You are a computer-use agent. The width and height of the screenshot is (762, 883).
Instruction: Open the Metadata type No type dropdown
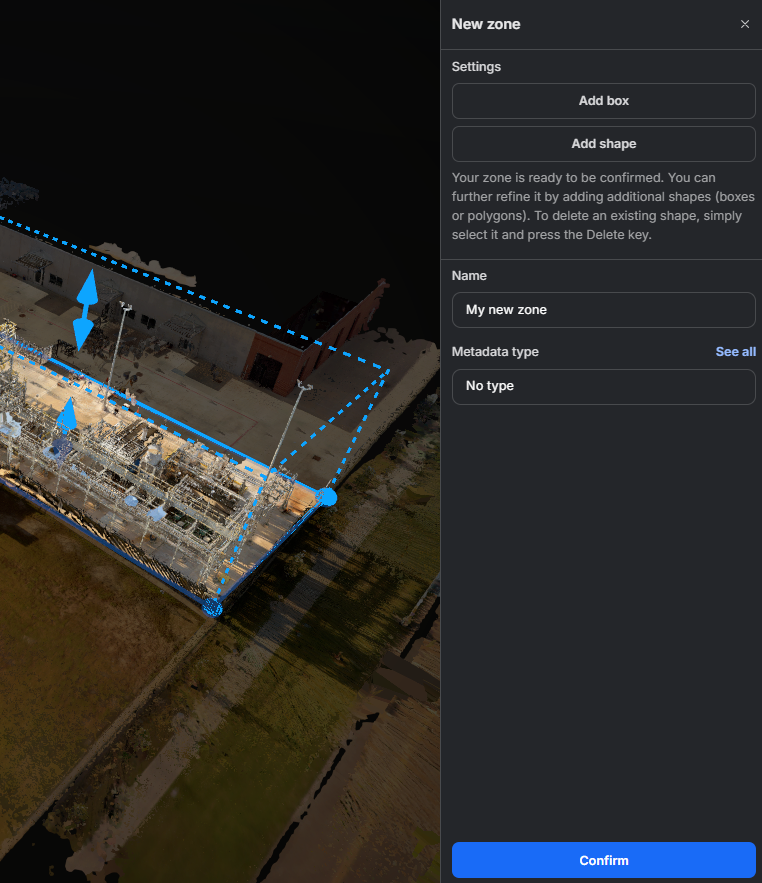point(603,386)
